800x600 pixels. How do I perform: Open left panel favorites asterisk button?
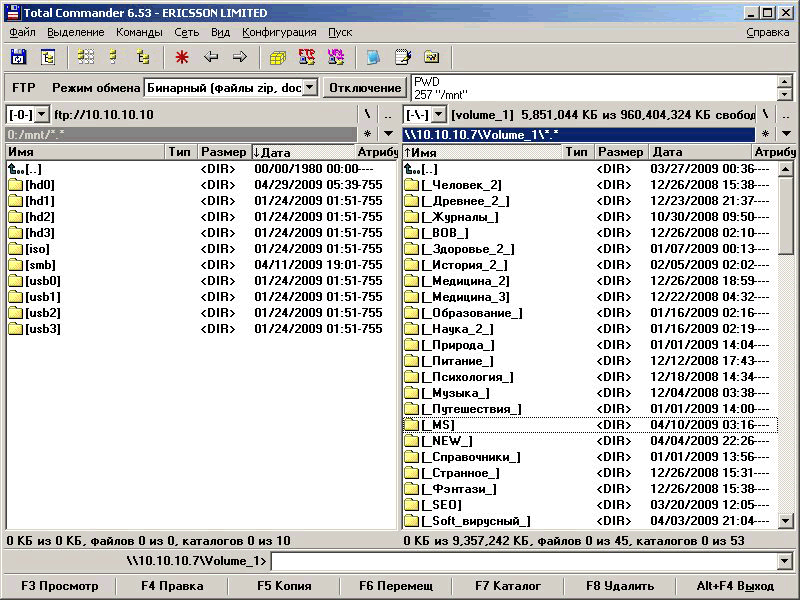point(367,134)
